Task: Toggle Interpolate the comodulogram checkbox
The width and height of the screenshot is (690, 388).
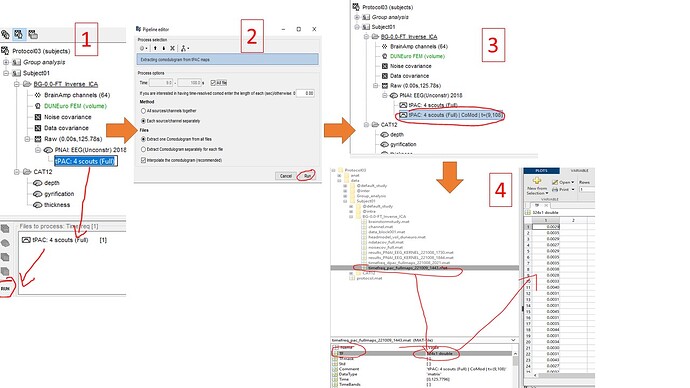Action: pyautogui.click(x=143, y=160)
